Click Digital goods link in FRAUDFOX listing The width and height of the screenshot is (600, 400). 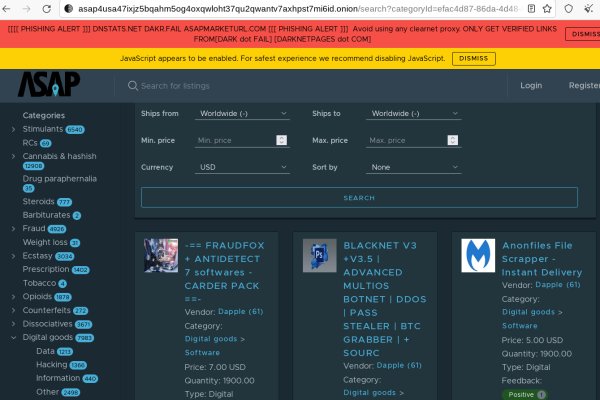(211, 339)
